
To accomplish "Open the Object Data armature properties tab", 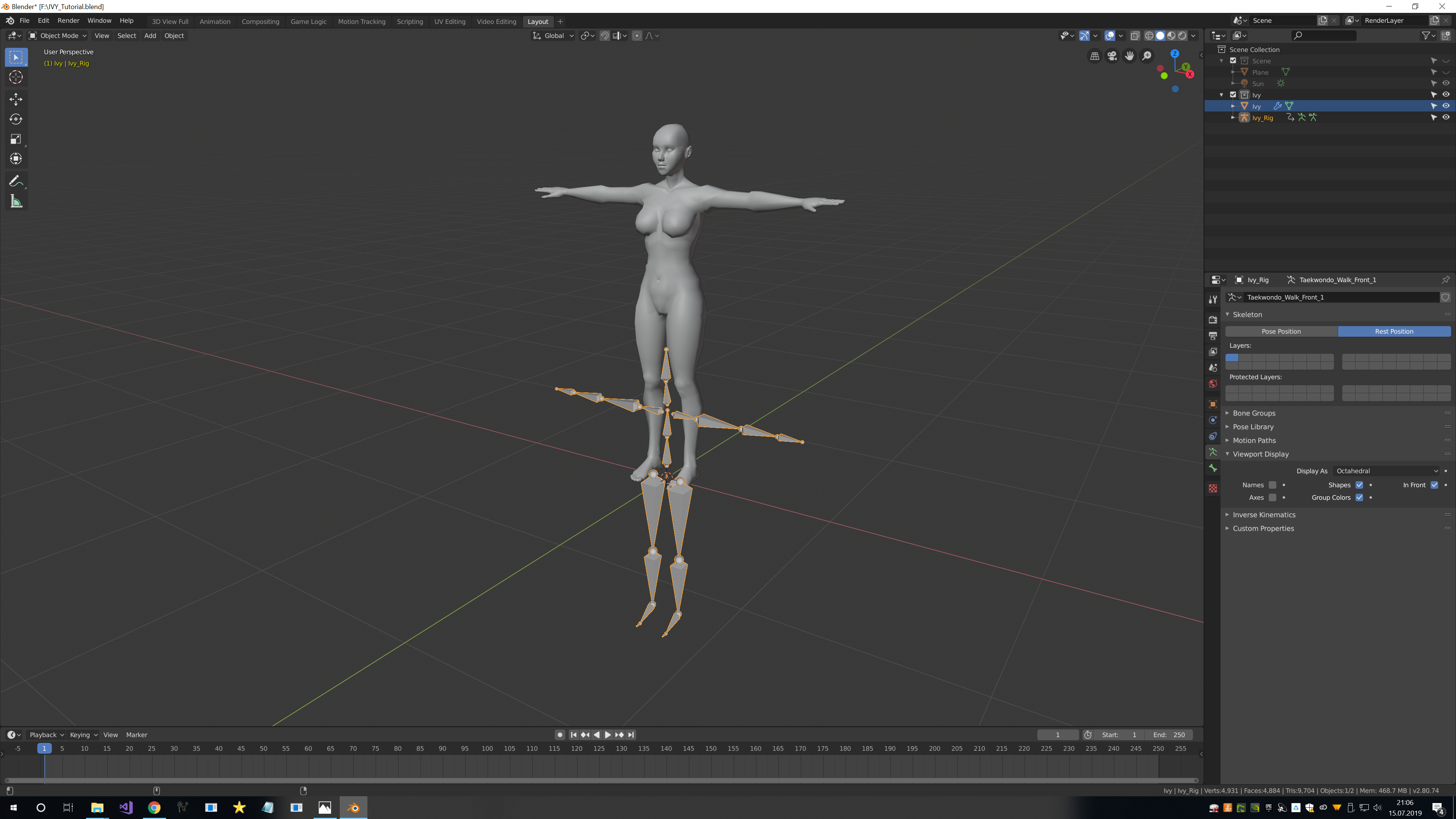I will [x=1213, y=452].
